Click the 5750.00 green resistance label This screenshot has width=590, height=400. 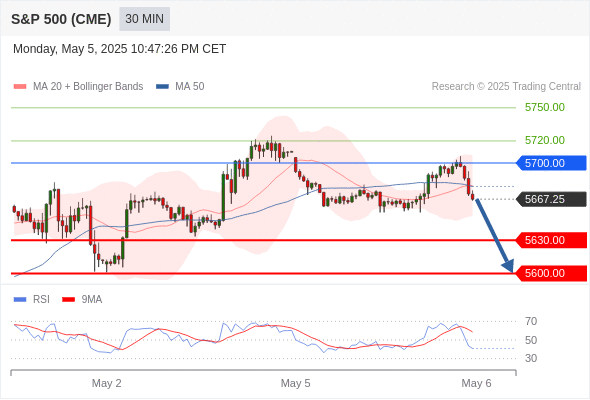pyautogui.click(x=544, y=107)
